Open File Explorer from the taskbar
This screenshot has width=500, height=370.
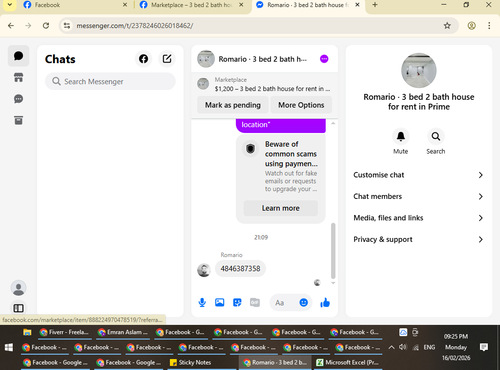coord(27,332)
